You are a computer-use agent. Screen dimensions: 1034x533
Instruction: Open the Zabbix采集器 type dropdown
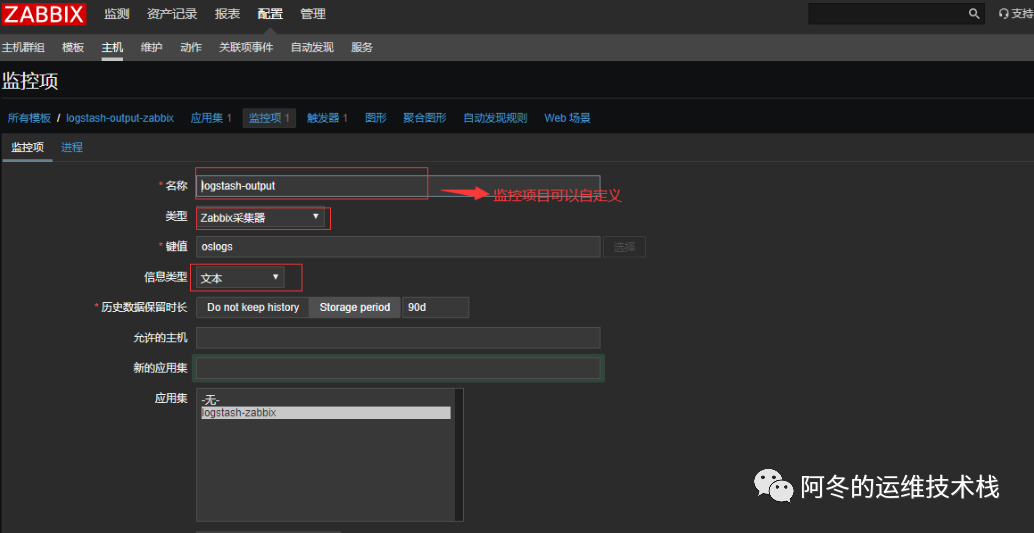pos(262,217)
